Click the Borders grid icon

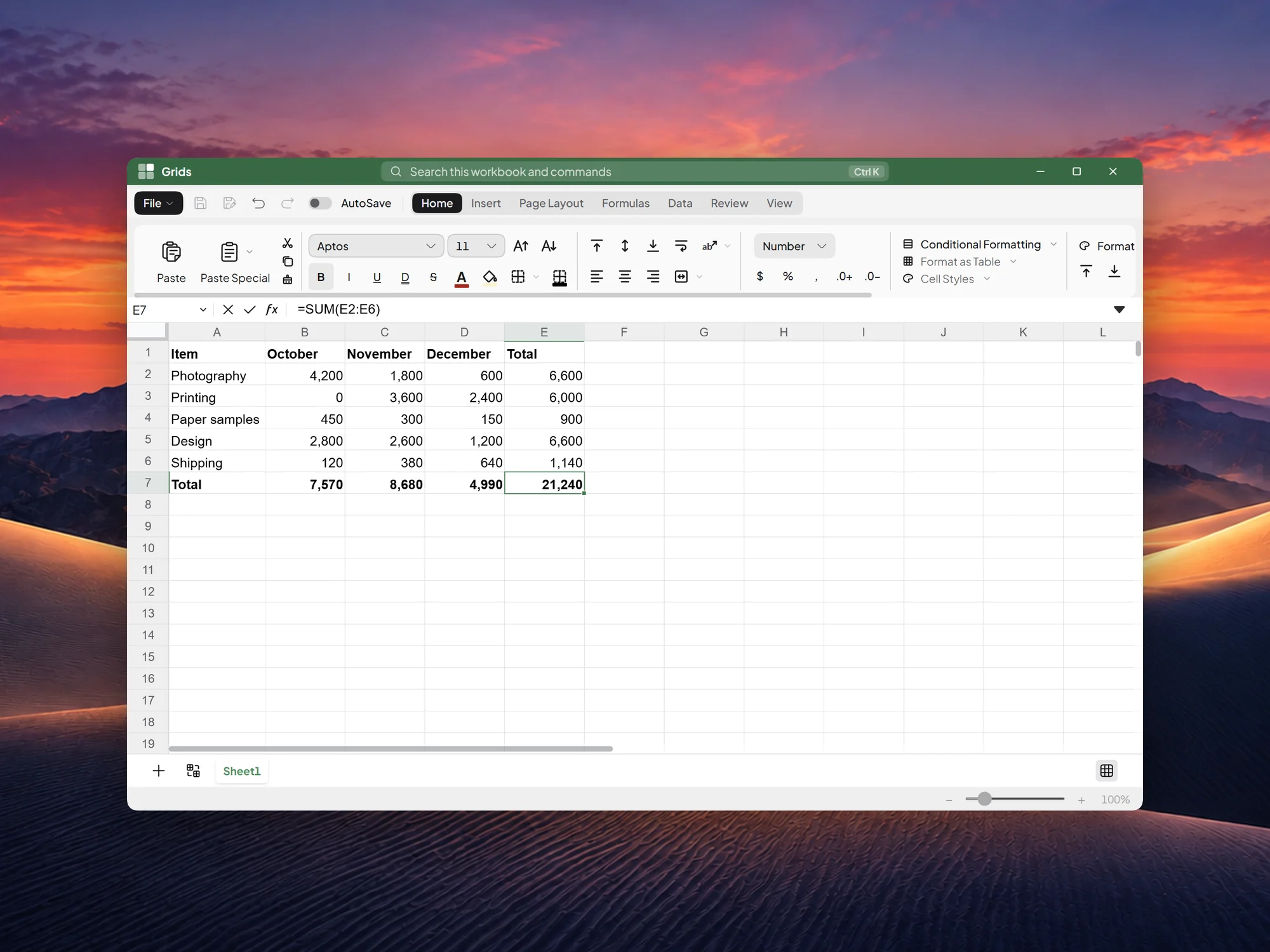pos(518,277)
